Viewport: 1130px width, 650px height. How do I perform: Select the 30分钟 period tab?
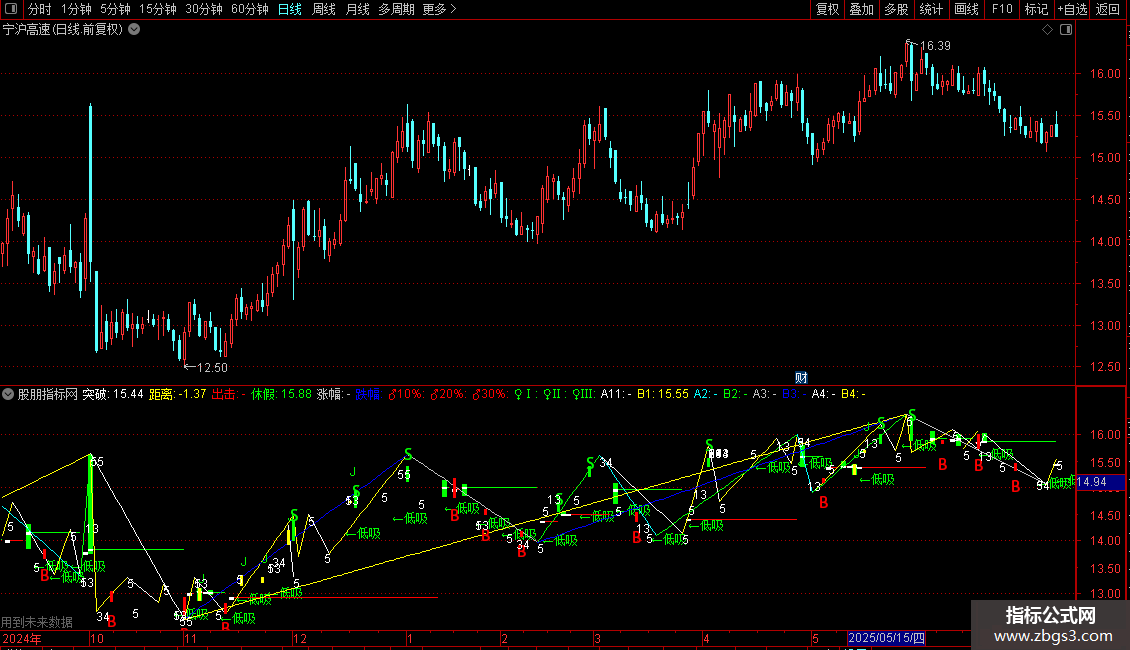click(x=203, y=9)
